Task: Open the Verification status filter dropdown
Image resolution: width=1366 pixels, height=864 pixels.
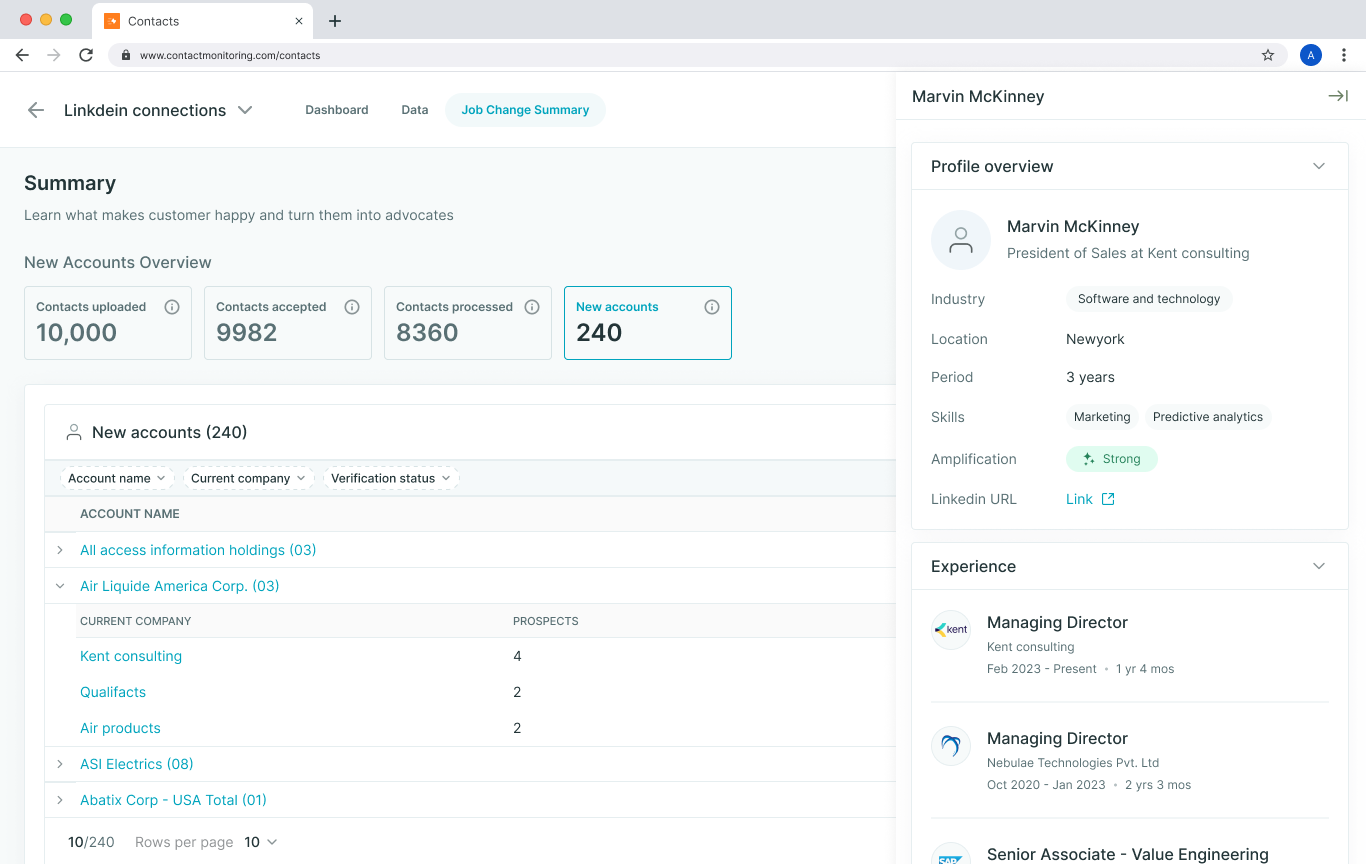Action: pyautogui.click(x=391, y=478)
